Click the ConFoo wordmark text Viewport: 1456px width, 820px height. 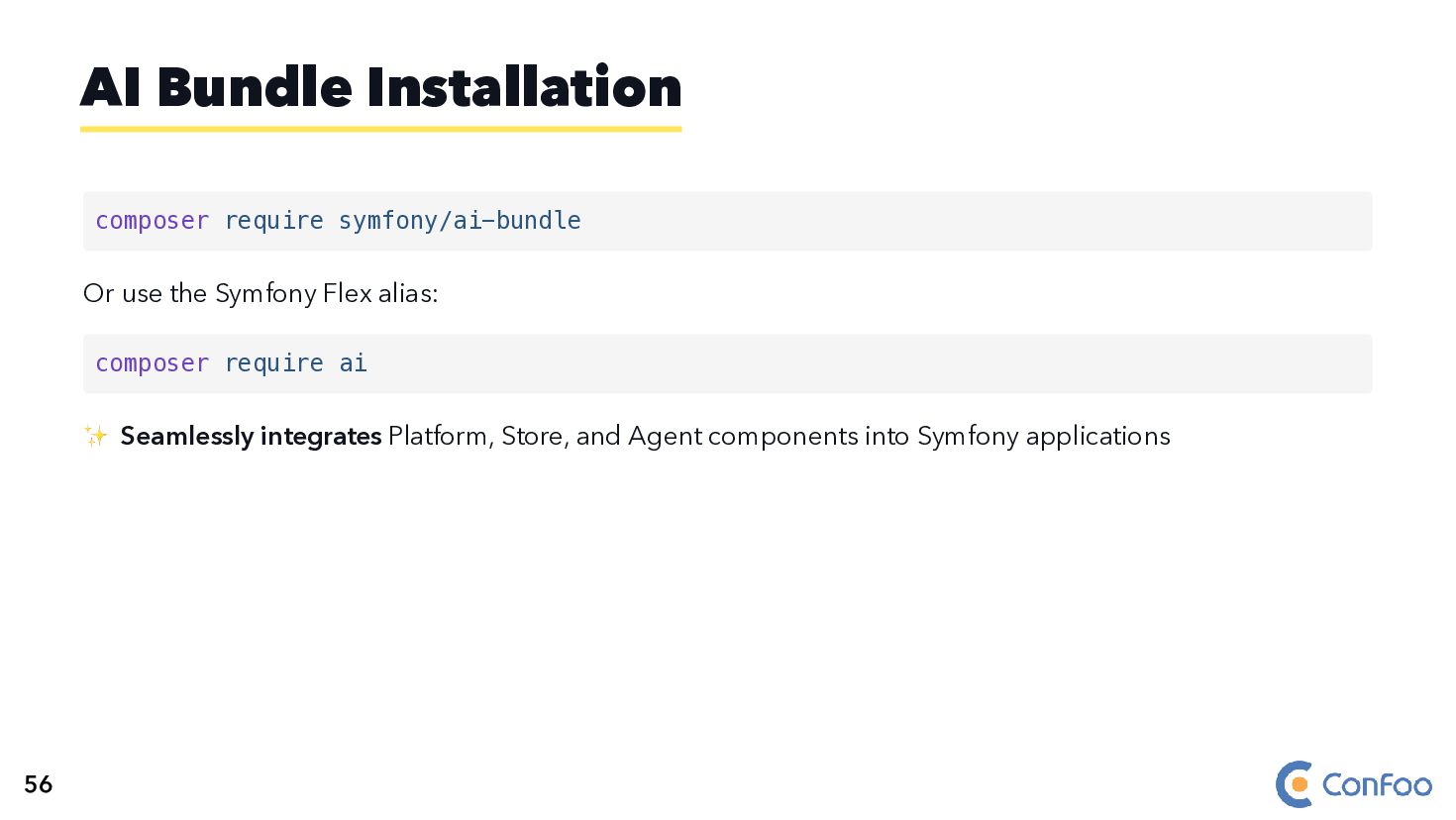point(1377,785)
